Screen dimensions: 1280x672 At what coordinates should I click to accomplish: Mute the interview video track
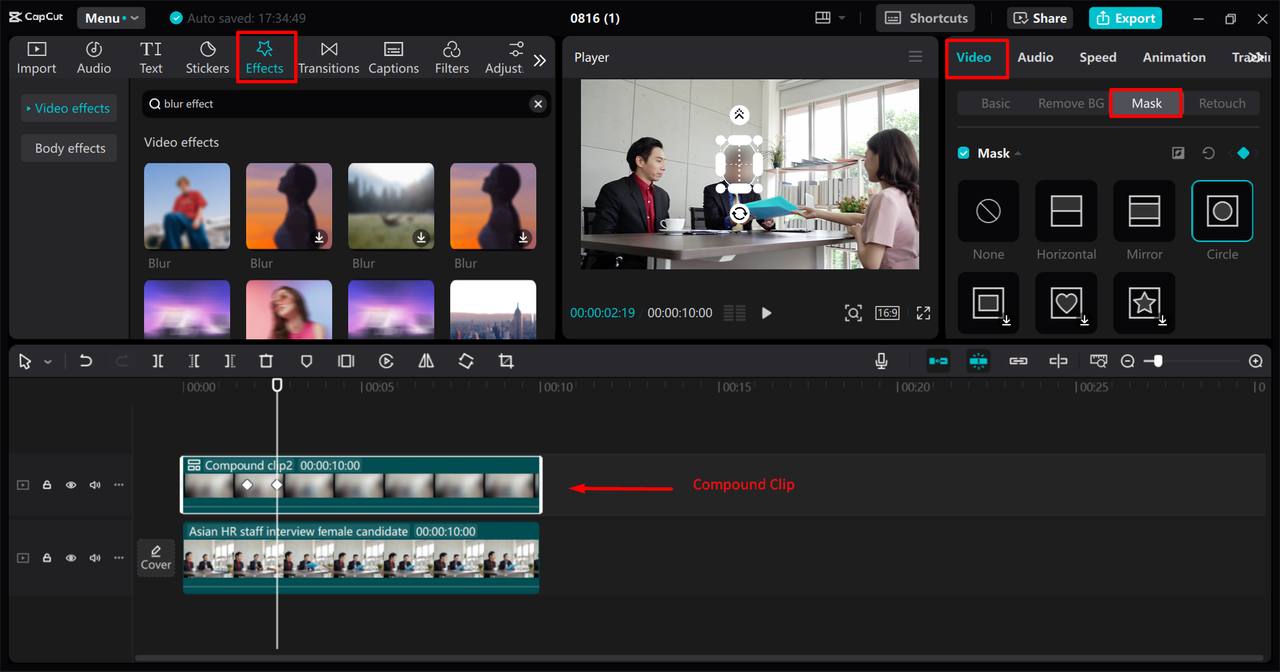pyautogui.click(x=95, y=558)
